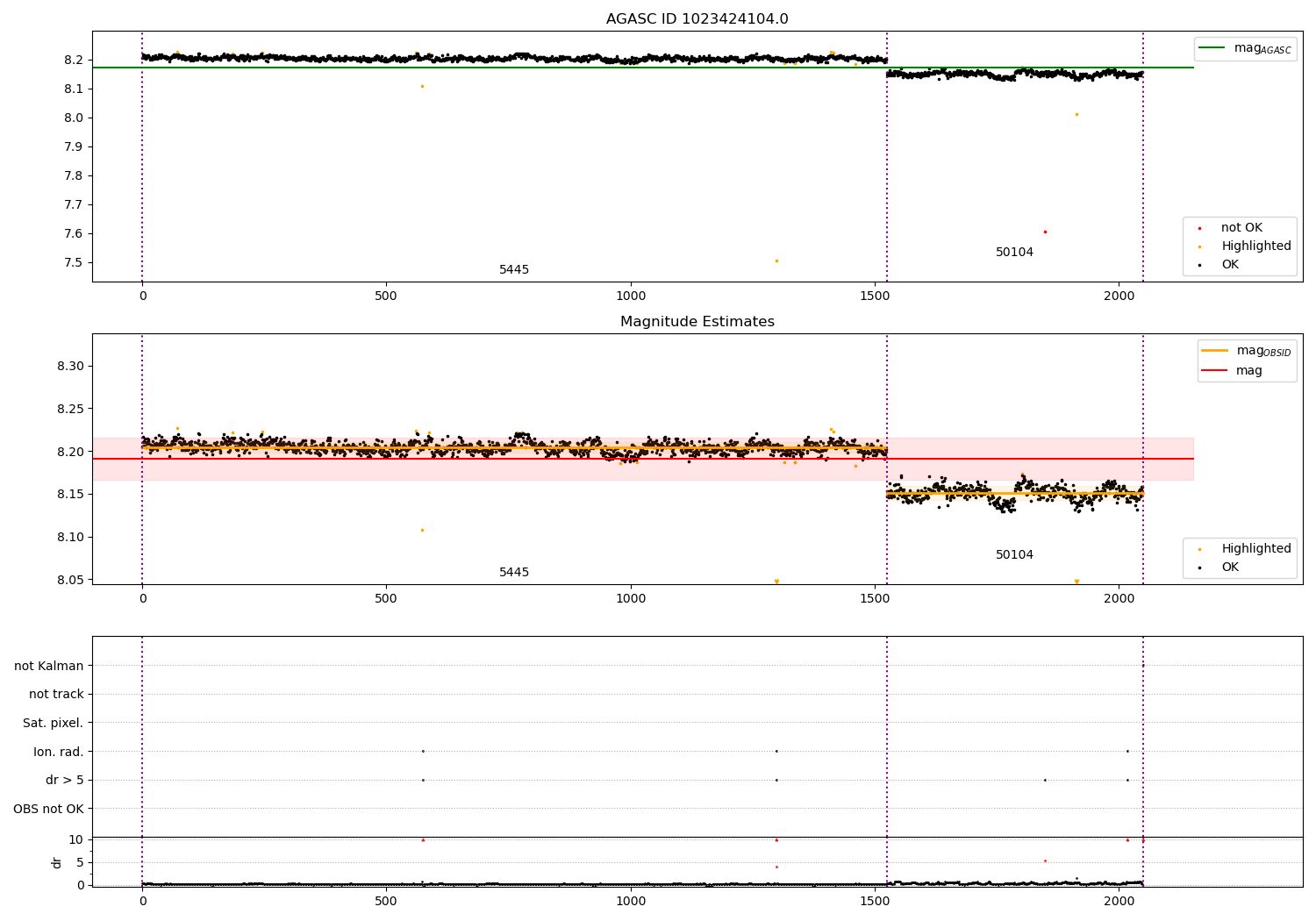Click the 7.5 tick on the top y-axis
1316x921 pixels.
point(73,262)
